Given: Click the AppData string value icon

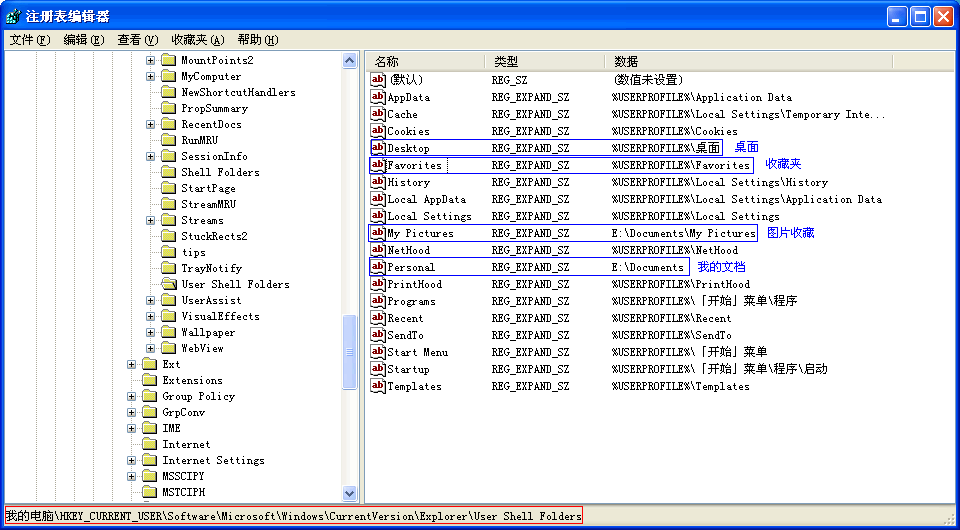Looking at the screenshot, I should [378, 97].
